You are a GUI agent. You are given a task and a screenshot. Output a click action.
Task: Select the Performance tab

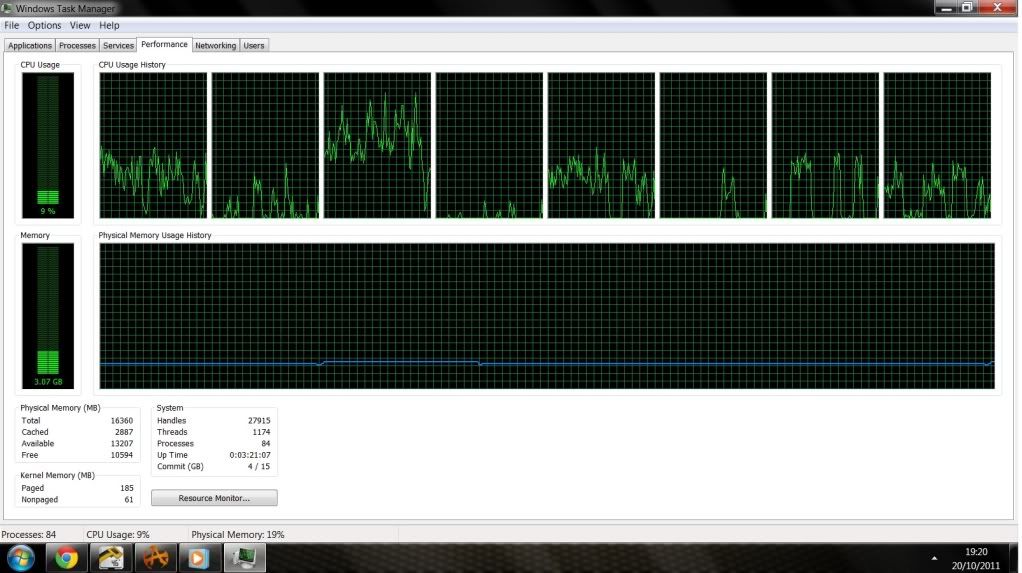tap(164, 44)
